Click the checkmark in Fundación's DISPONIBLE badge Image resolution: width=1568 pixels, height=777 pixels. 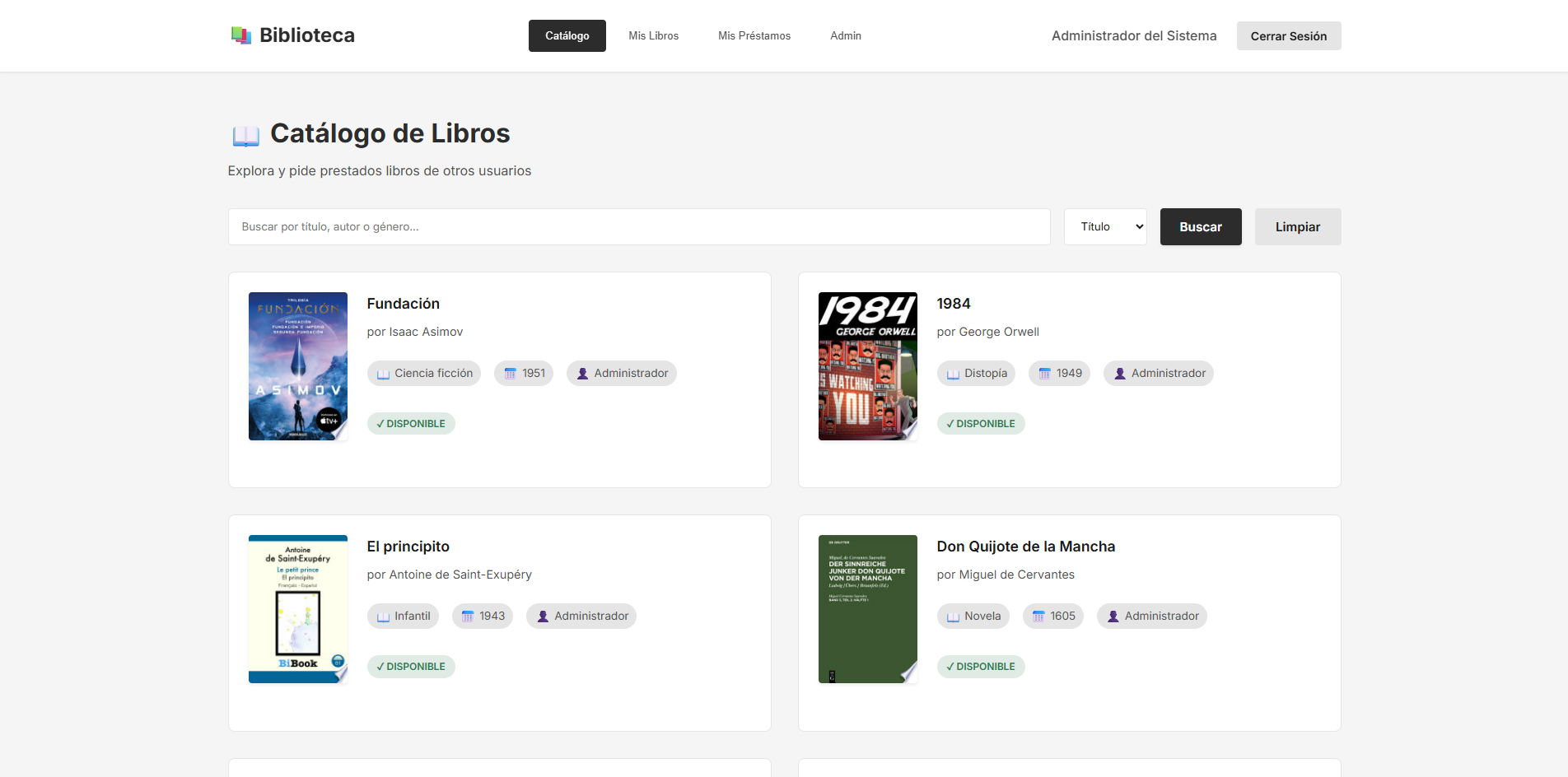click(380, 423)
